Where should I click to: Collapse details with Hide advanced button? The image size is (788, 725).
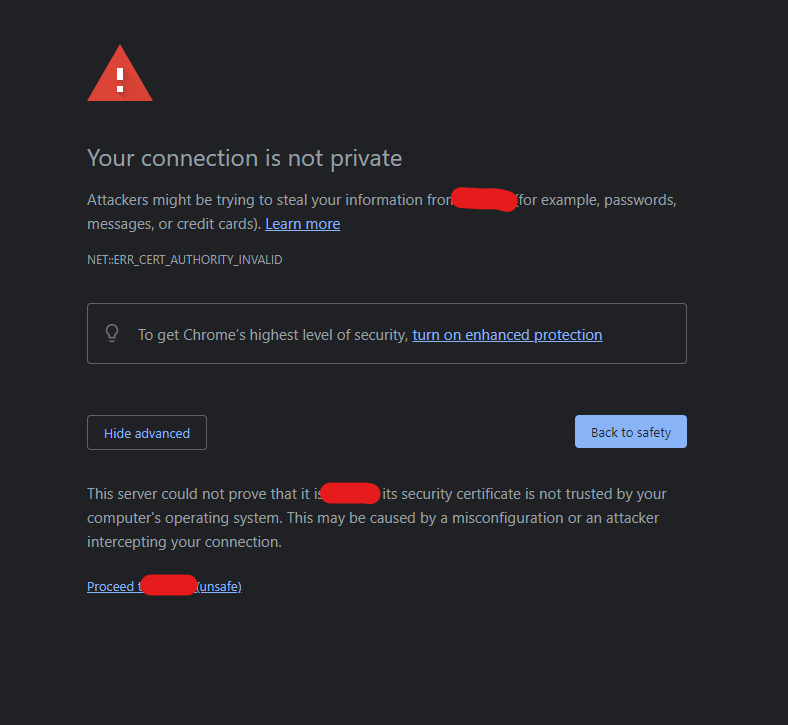pyautogui.click(x=147, y=433)
